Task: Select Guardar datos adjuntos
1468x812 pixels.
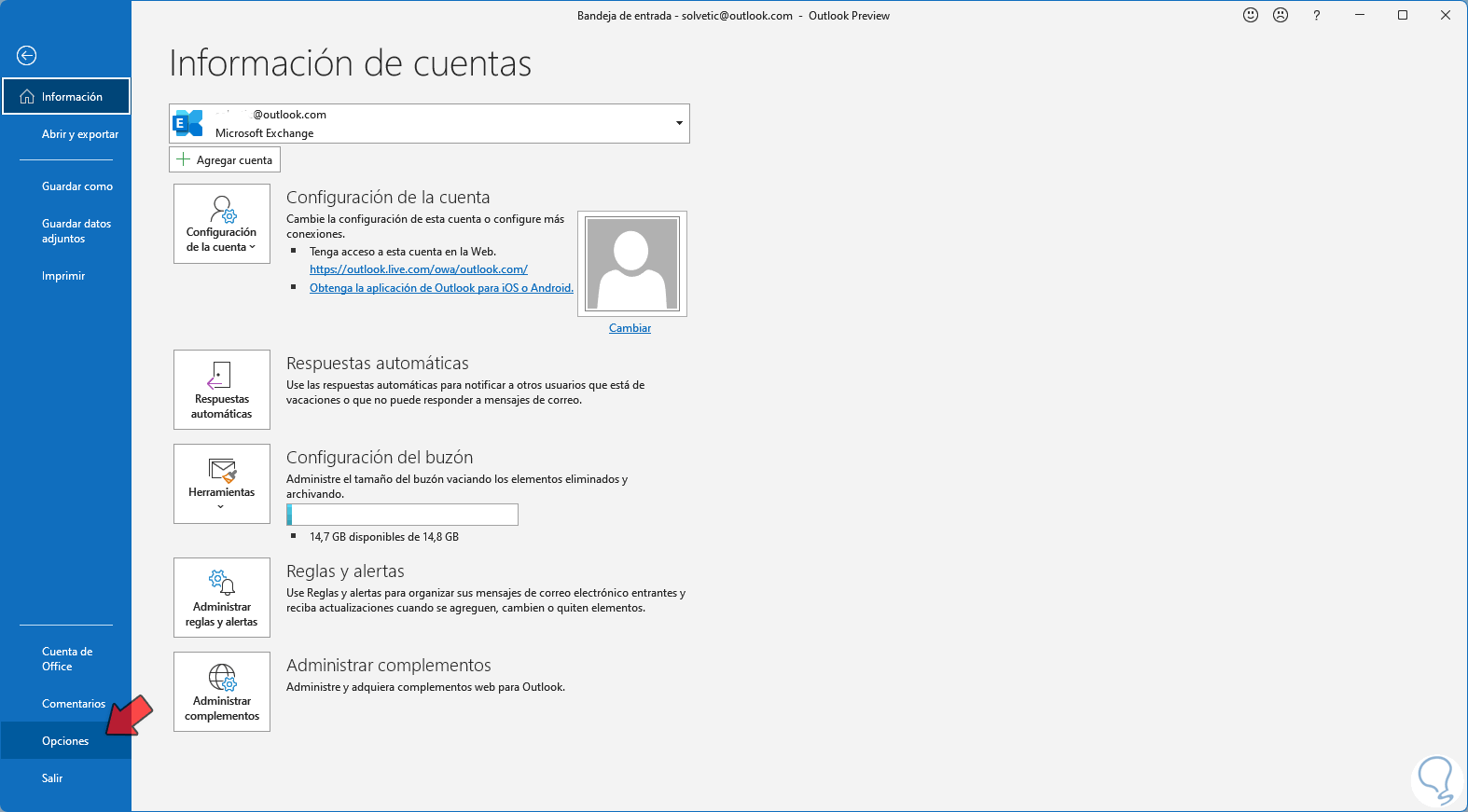Action: click(x=76, y=231)
